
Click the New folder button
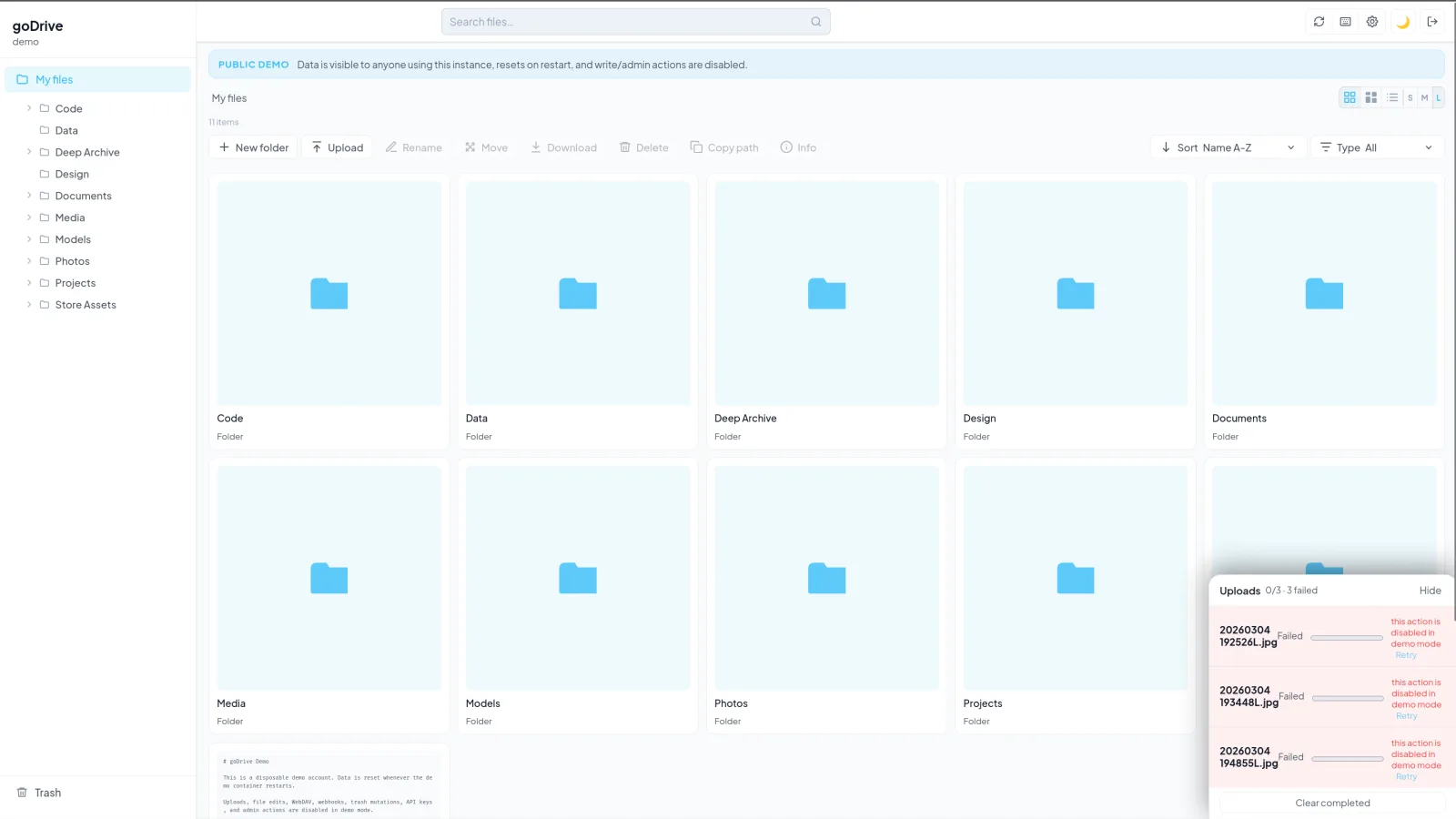click(254, 147)
